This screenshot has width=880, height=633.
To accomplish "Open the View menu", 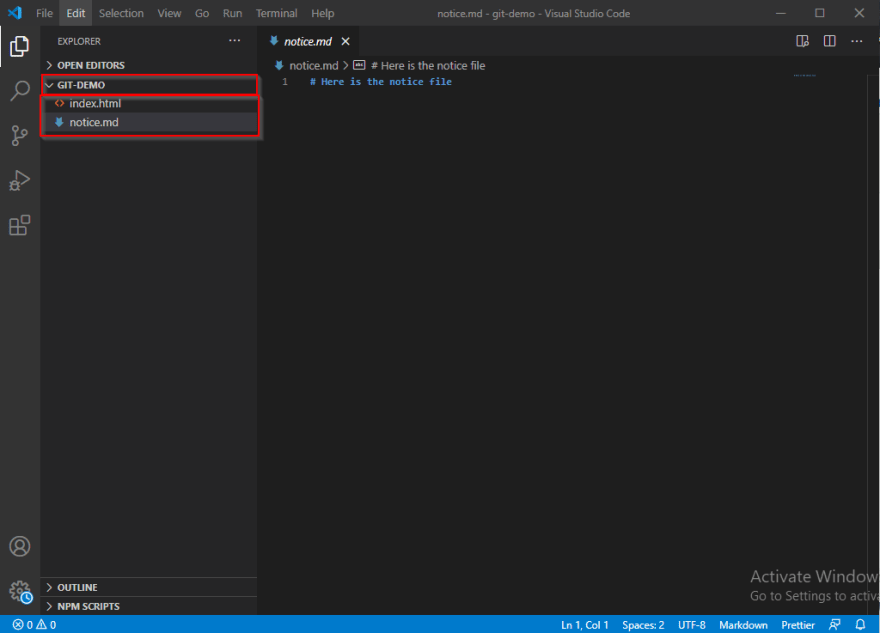I will point(169,13).
